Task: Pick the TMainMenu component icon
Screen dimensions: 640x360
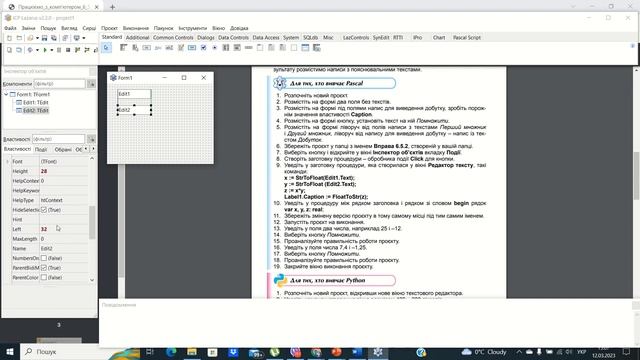Action: tap(124, 48)
